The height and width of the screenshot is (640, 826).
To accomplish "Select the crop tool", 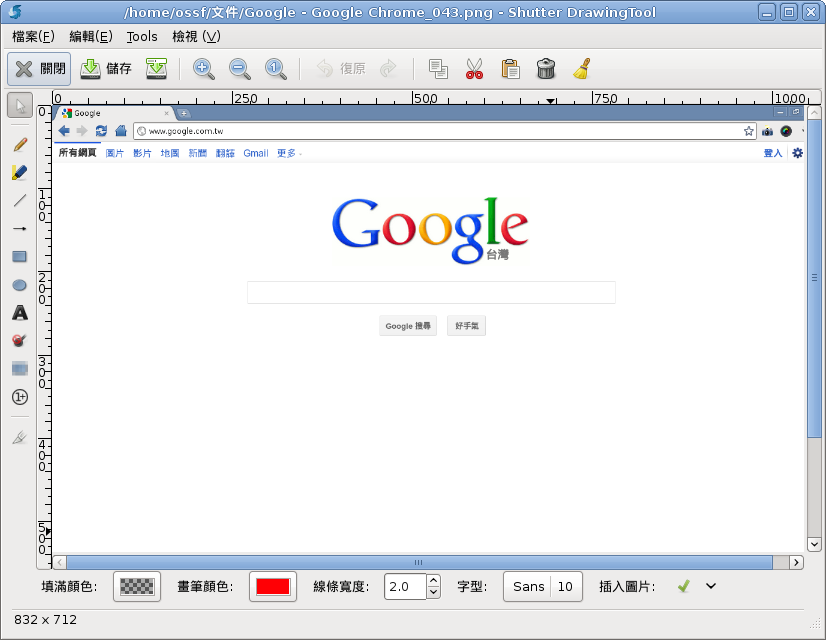I will coord(20,437).
